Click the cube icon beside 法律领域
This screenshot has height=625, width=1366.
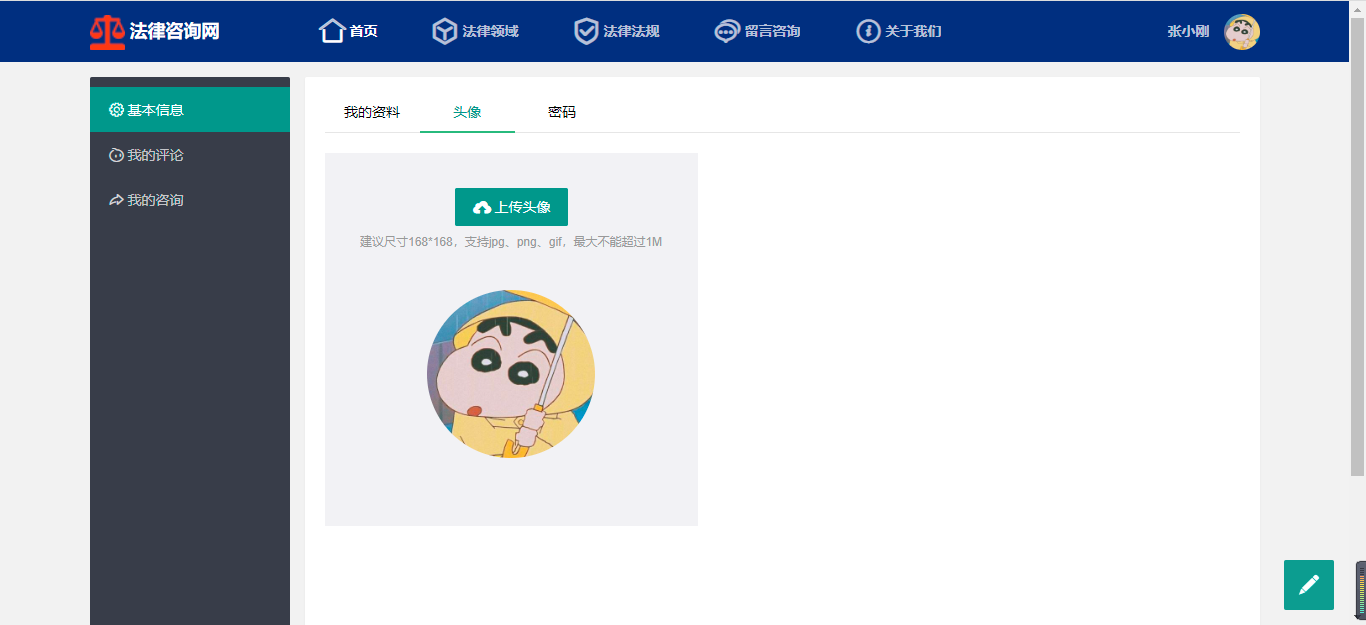coord(445,31)
